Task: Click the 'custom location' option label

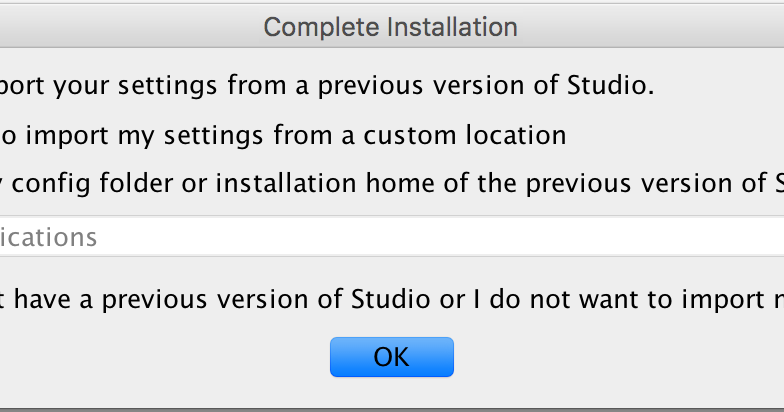Action: tap(478, 135)
